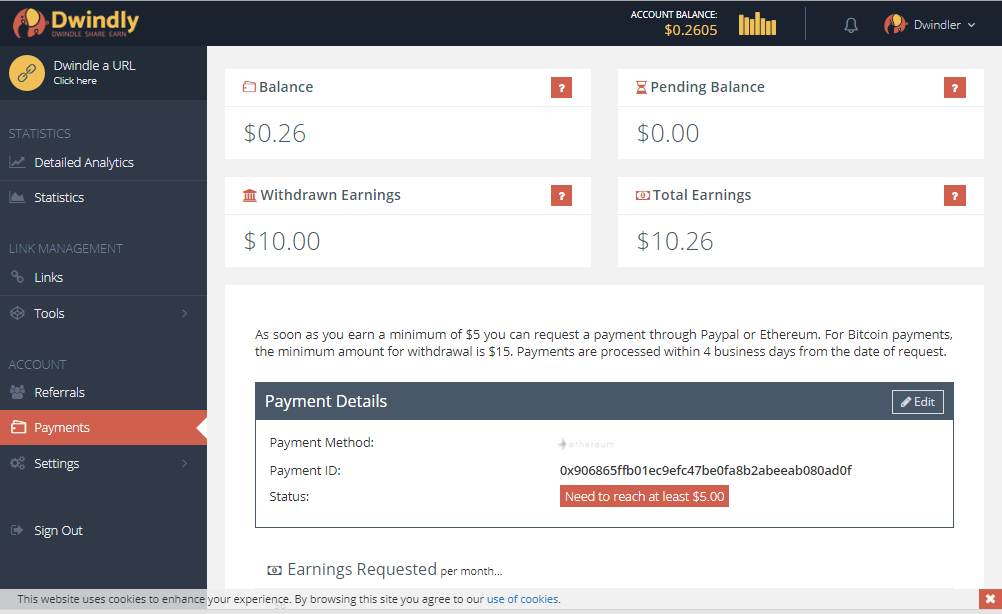Click the Links chain icon in sidebar
Screen dimensions: 1002x614
17,277
